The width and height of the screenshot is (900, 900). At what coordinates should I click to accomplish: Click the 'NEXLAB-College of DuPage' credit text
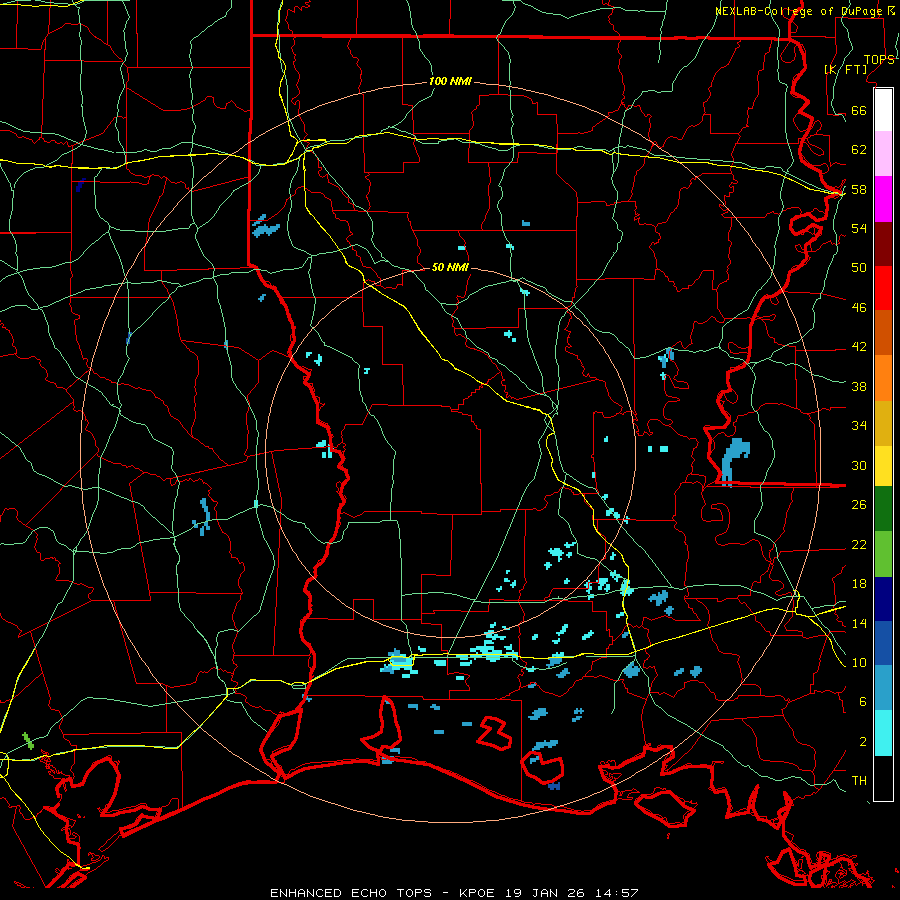[797, 11]
